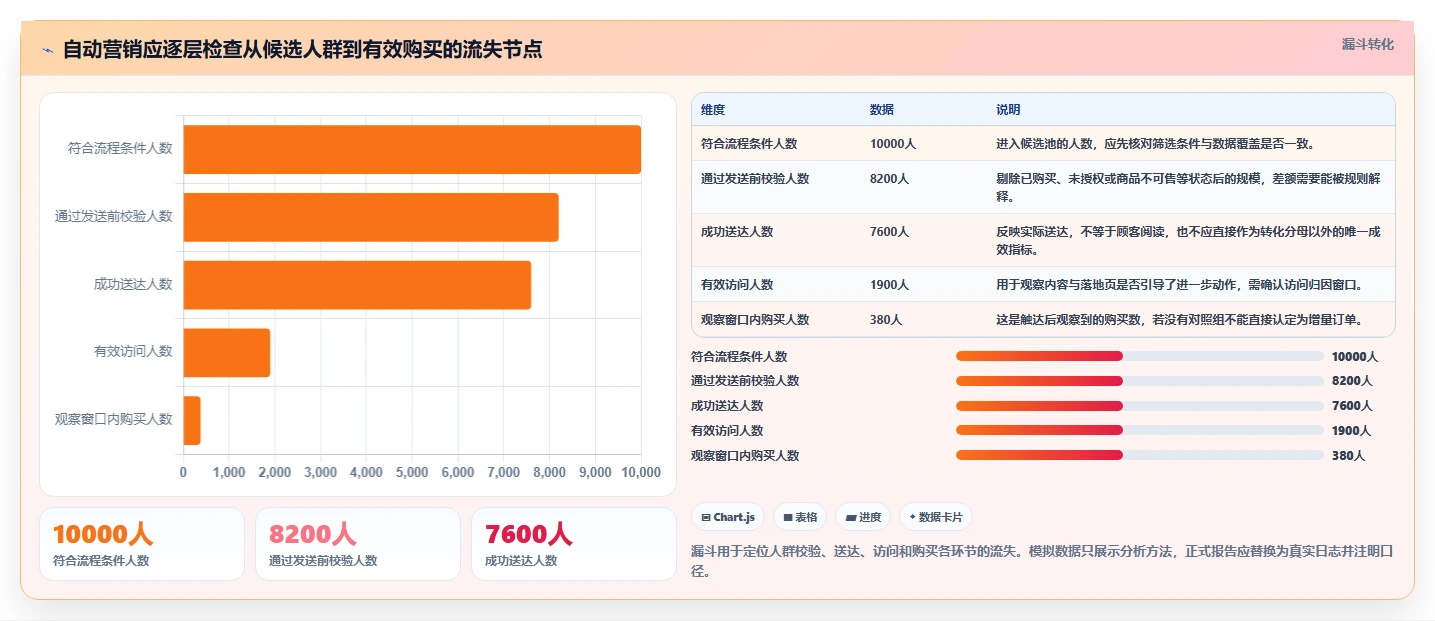
Task: Click the x-axis label 10,000
Action: coord(641,472)
